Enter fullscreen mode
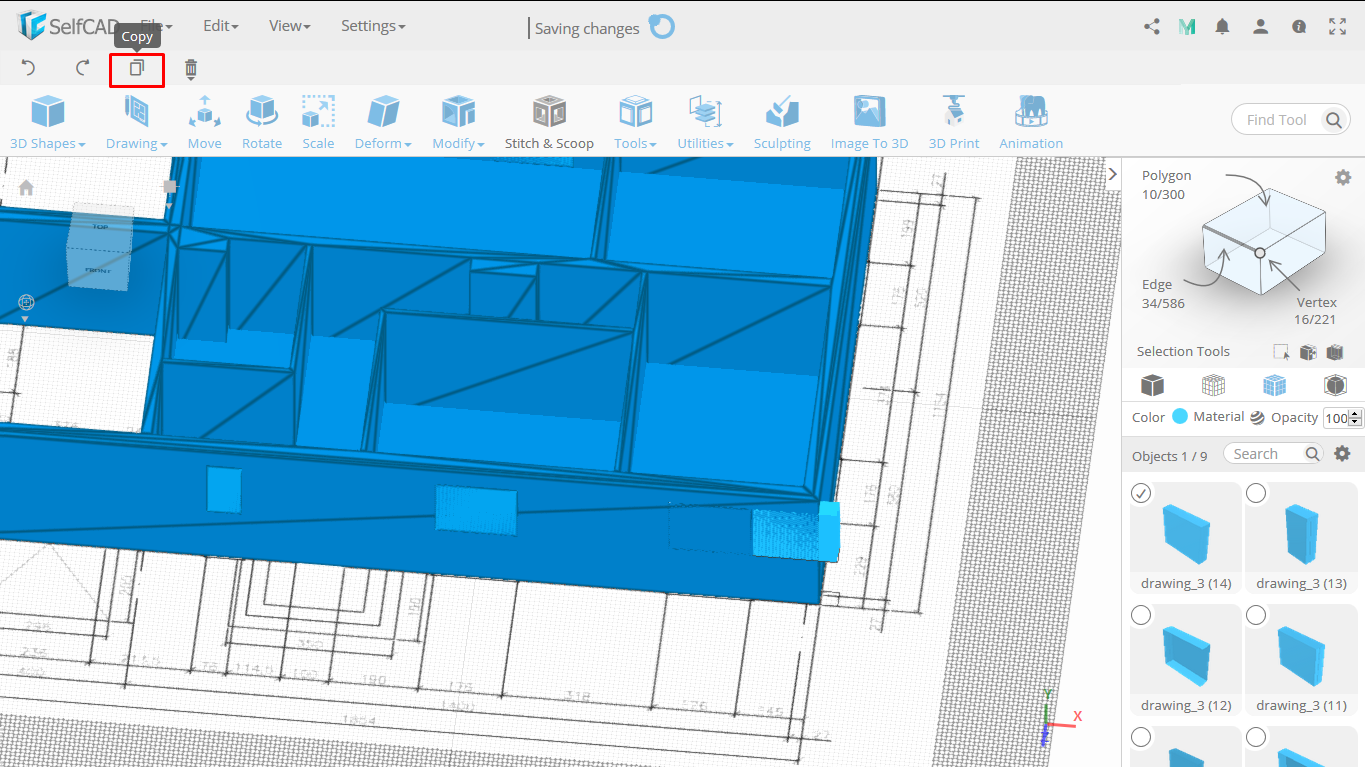The height and width of the screenshot is (767, 1365). click(1338, 27)
